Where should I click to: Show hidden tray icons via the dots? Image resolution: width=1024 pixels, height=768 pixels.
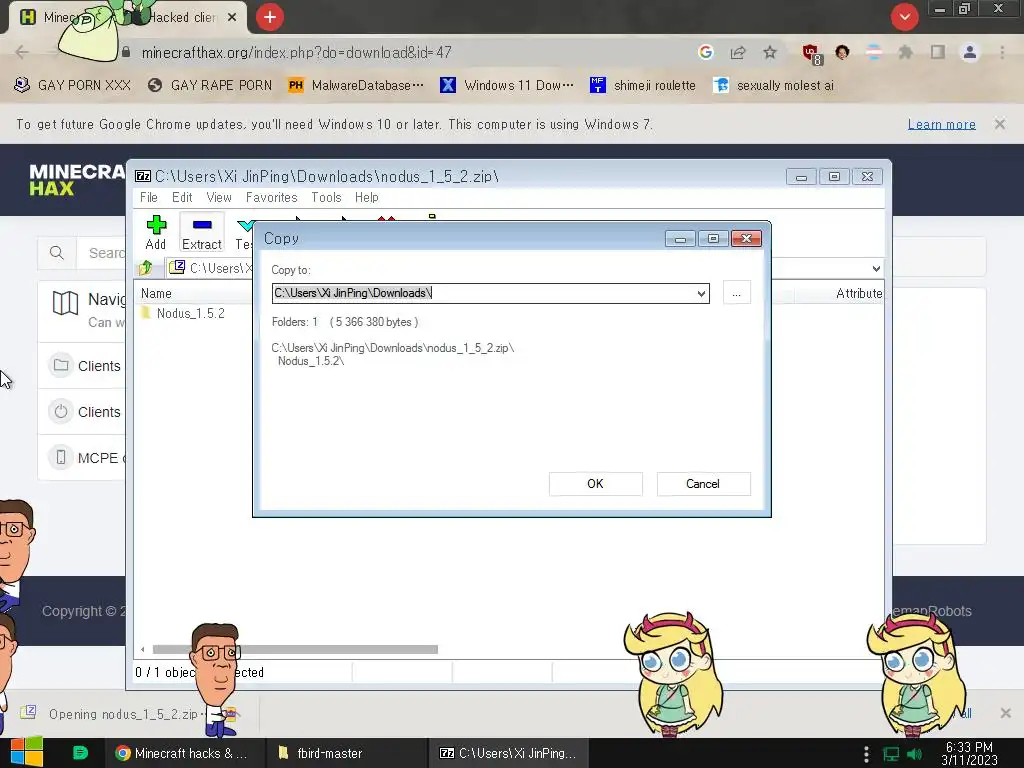(866, 754)
